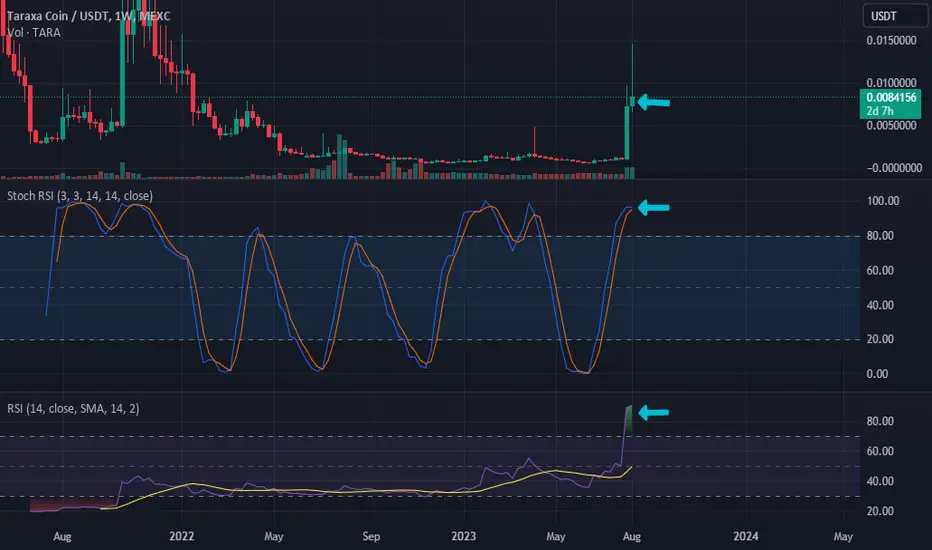The width and height of the screenshot is (932, 550).
Task: Click the latest green candle on price chart
Action: 632,102
